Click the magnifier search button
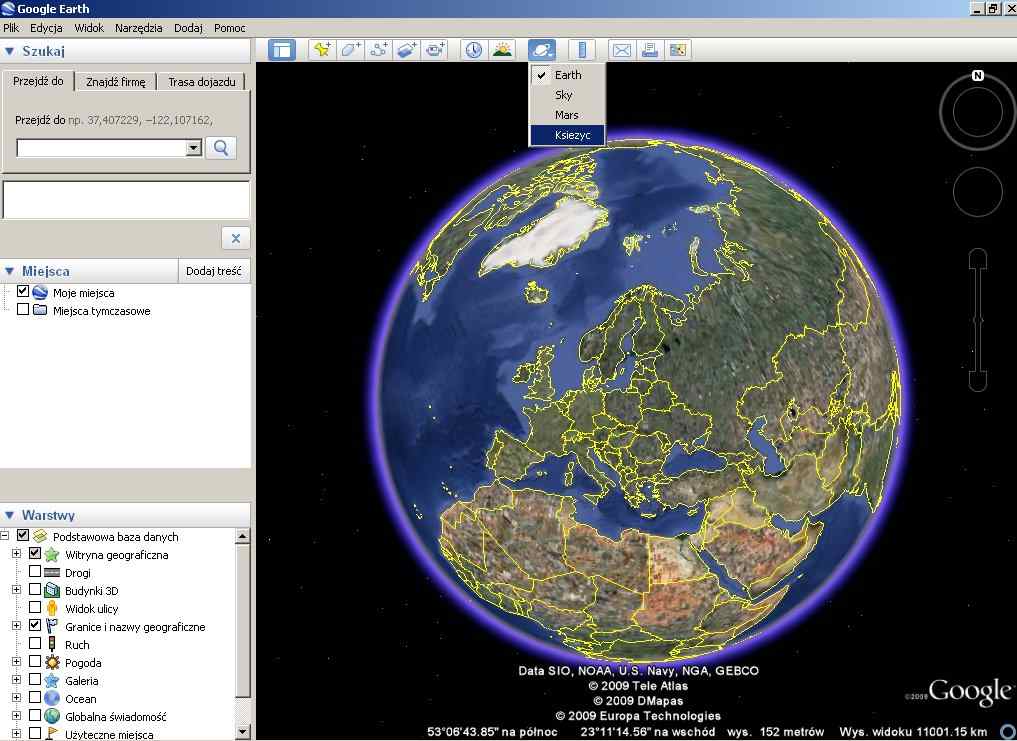Viewport: 1017px width, 741px height. pos(221,148)
